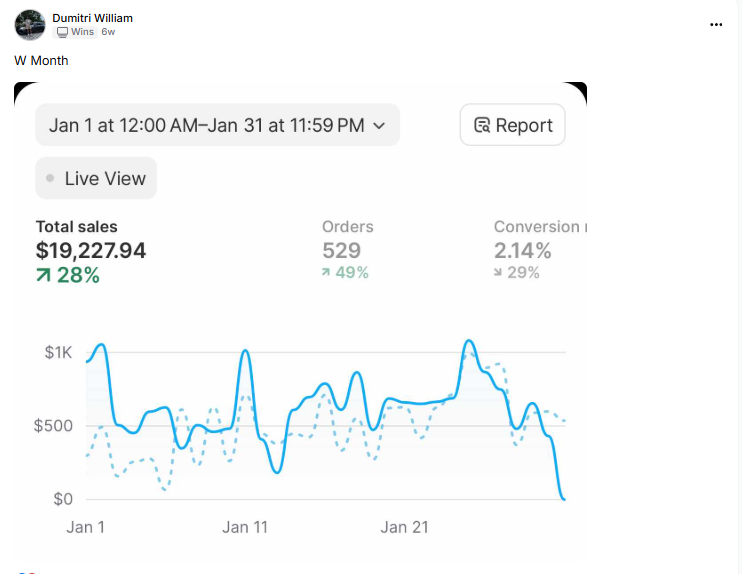The width and height of the screenshot is (742, 574).
Task: Click the Jan 11 peak on sales chart
Action: coord(245,351)
